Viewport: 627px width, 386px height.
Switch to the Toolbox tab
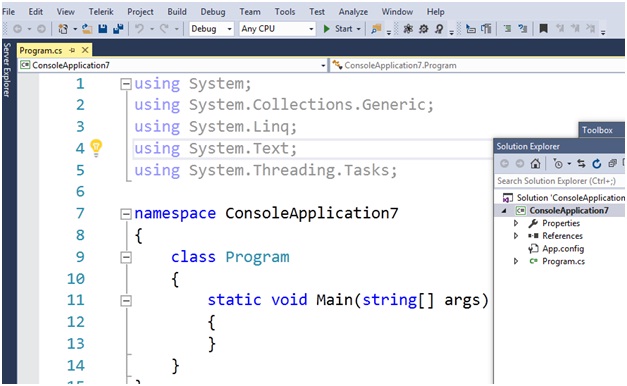tap(597, 130)
